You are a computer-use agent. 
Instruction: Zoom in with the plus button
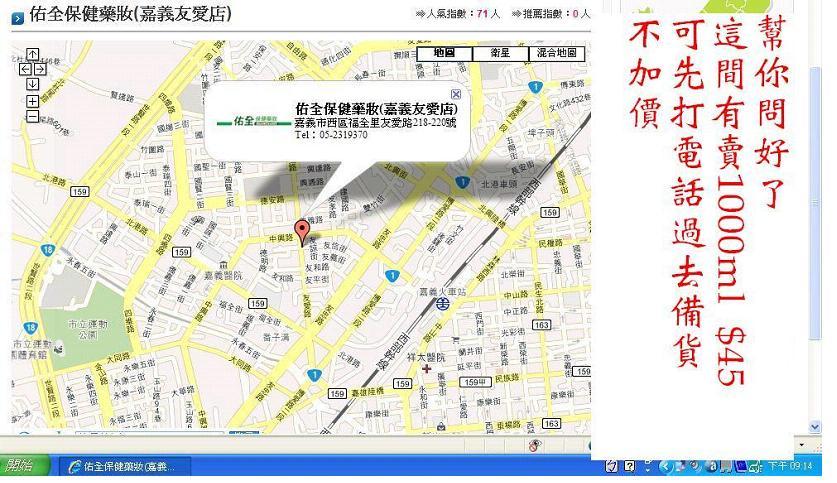pos(32,101)
